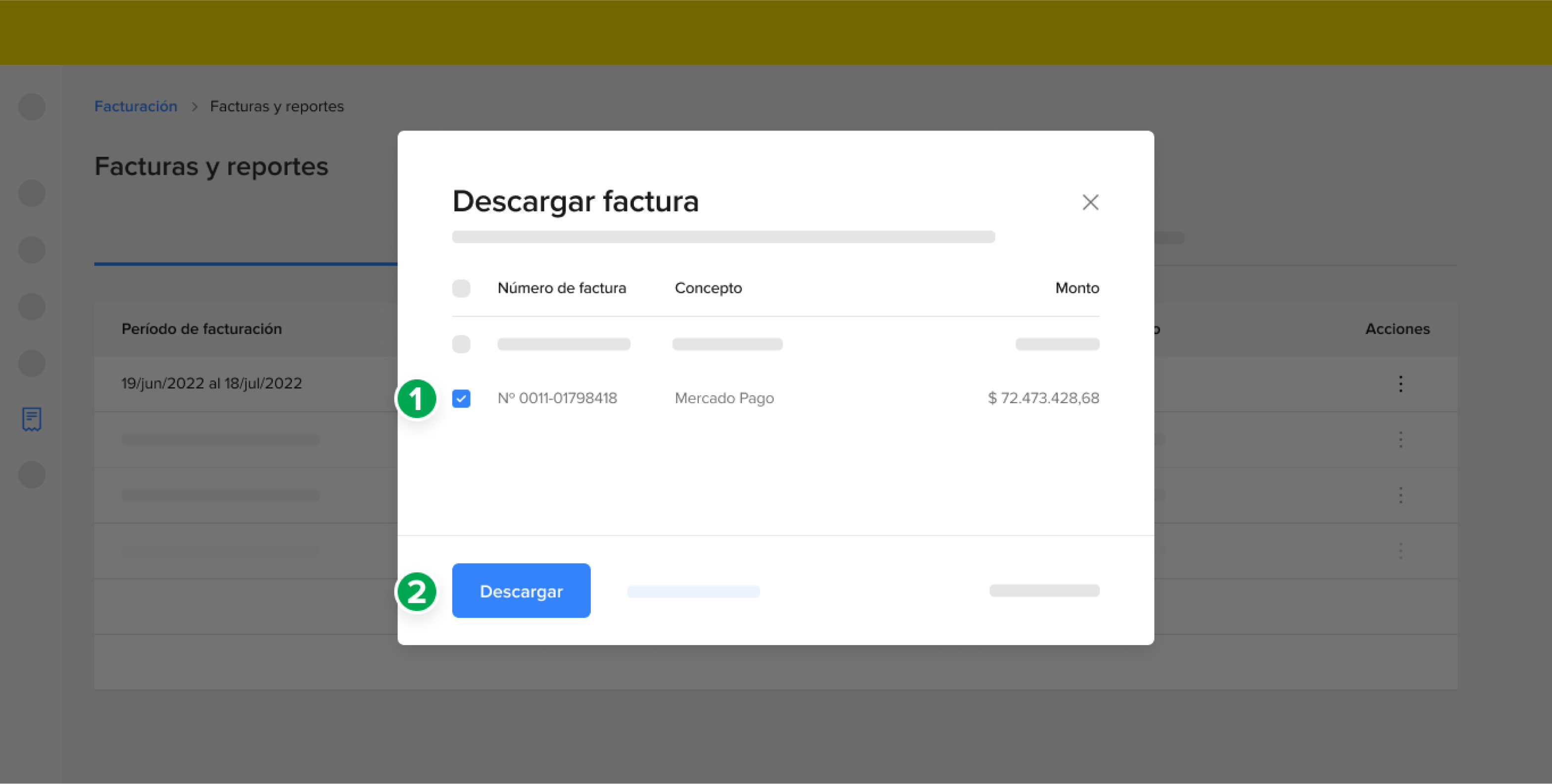
Task: Select invoice number Nº 0011-01798418 text
Action: (x=557, y=398)
